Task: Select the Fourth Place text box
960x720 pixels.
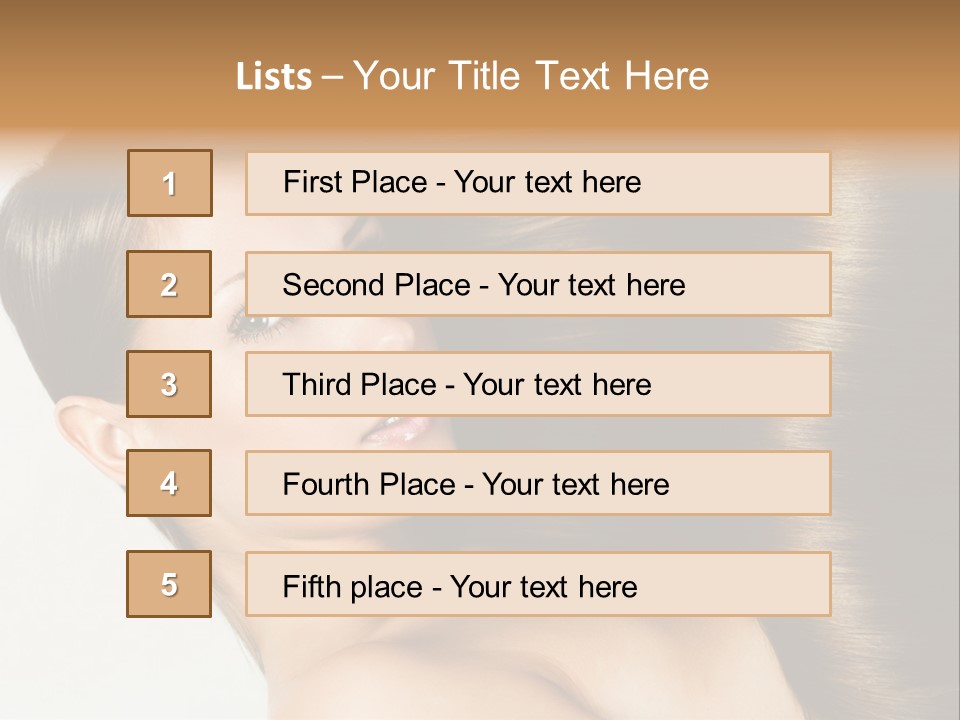Action: (x=538, y=483)
